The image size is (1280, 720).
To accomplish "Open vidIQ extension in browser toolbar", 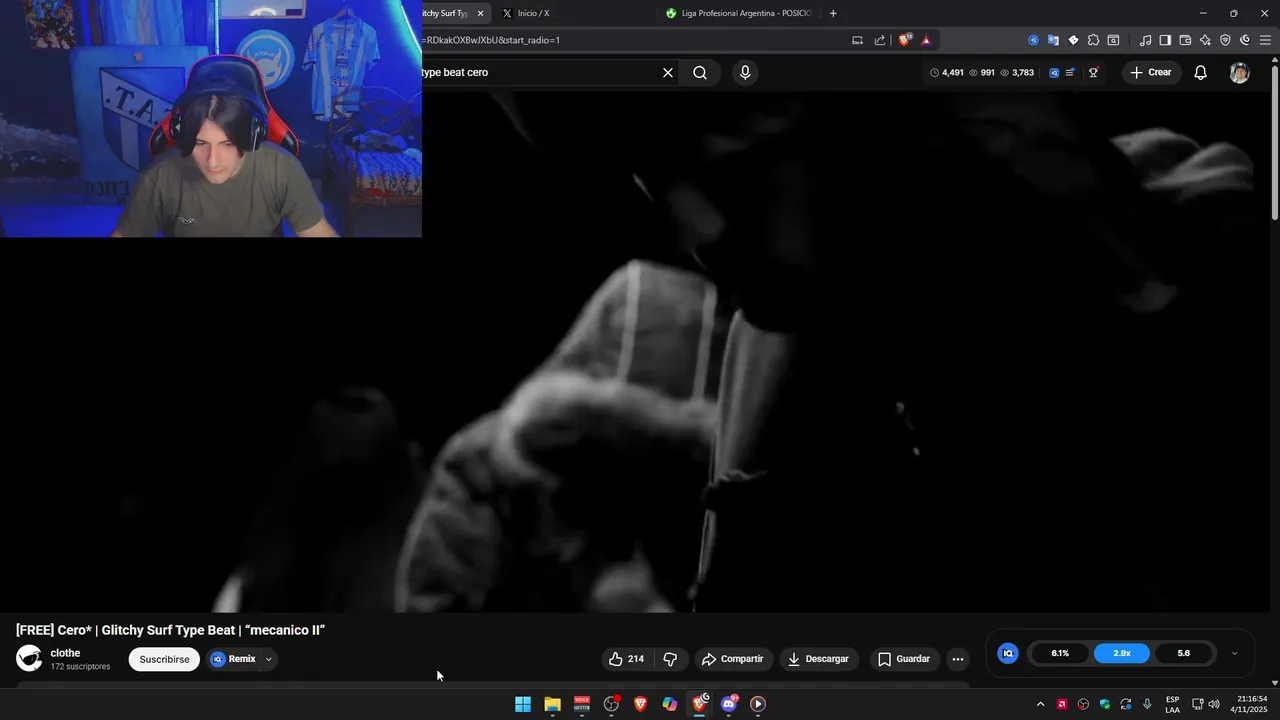I will pos(1033,40).
